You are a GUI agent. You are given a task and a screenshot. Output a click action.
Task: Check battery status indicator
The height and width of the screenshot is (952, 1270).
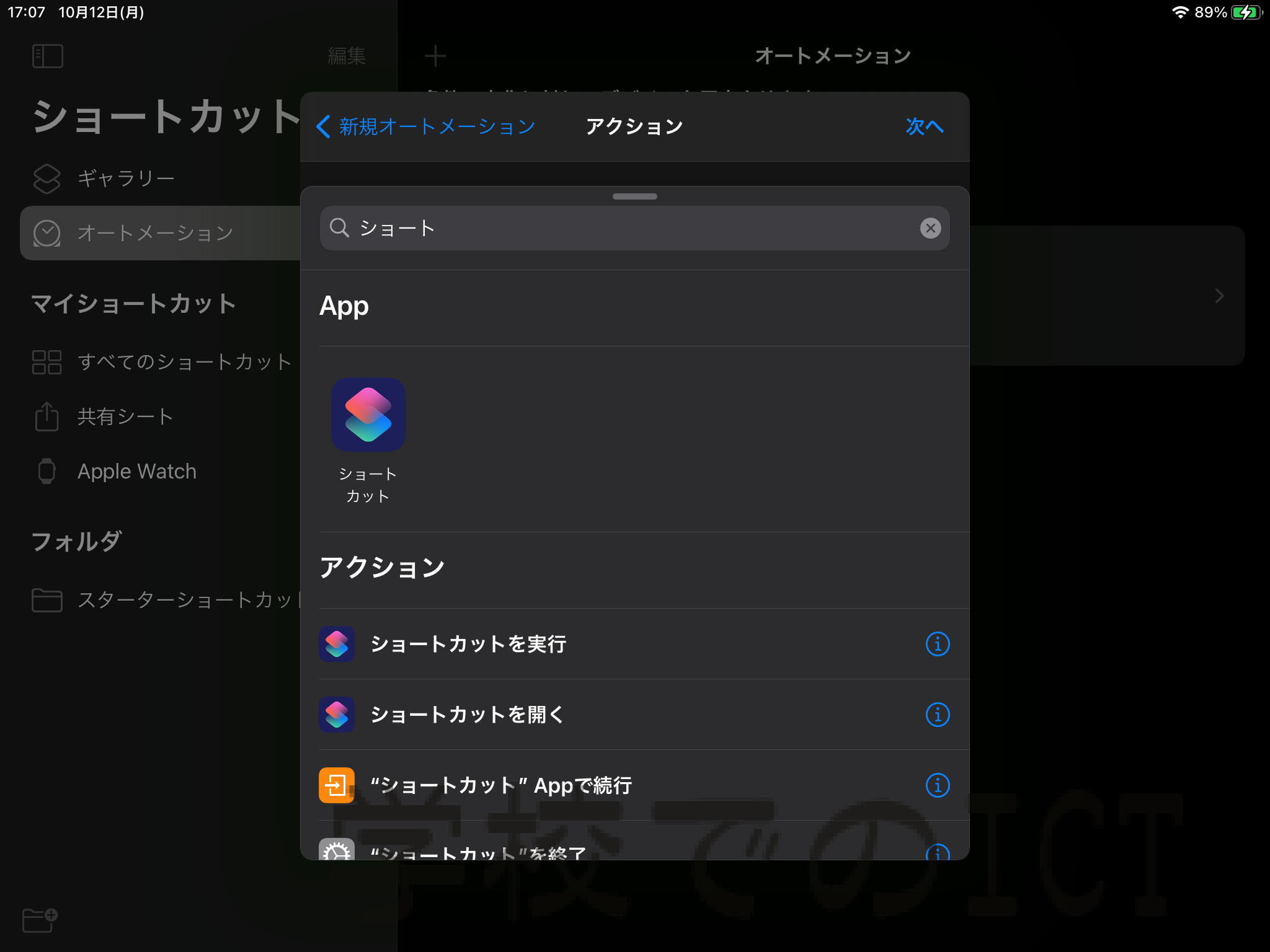coord(1247,12)
